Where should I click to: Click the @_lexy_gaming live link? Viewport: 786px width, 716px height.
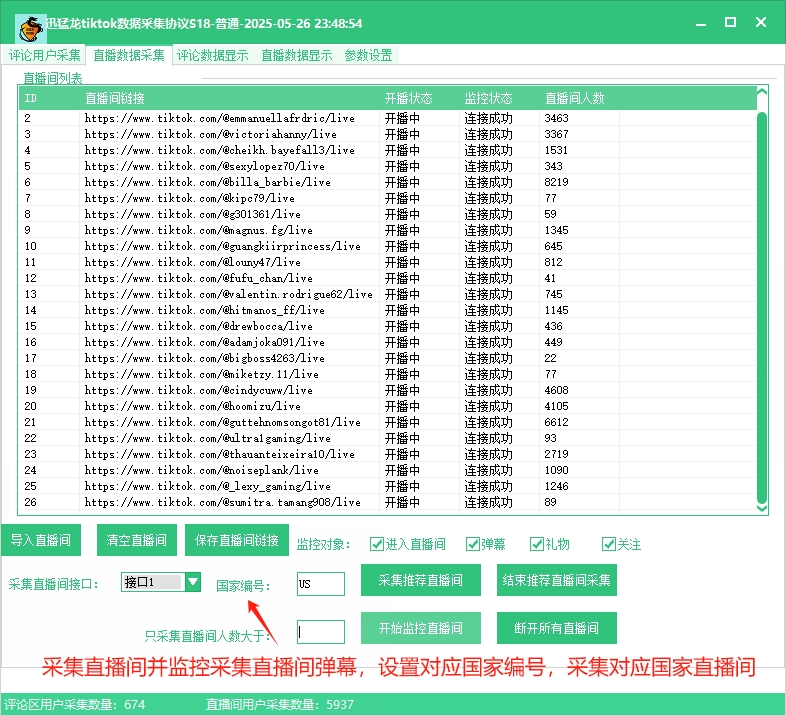pos(208,487)
